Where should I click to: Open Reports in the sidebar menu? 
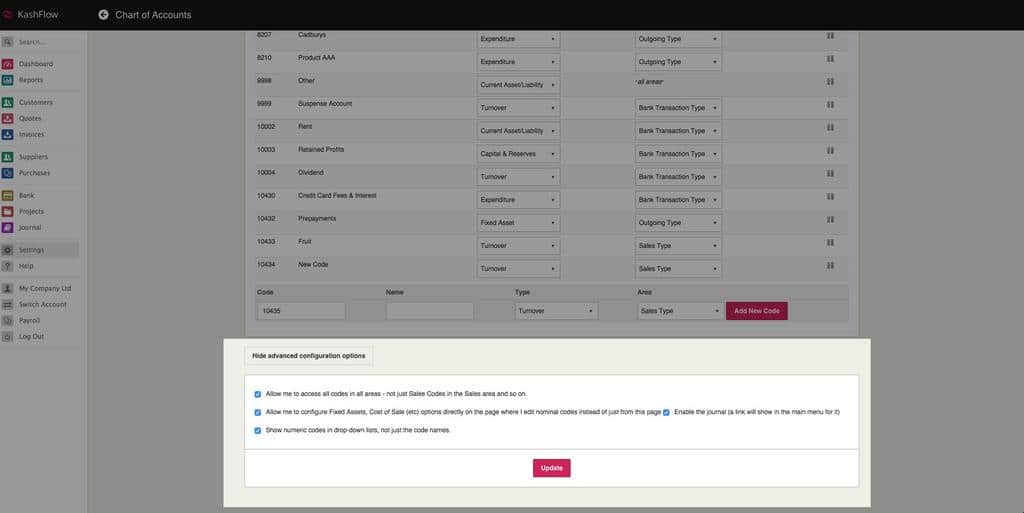(31, 80)
